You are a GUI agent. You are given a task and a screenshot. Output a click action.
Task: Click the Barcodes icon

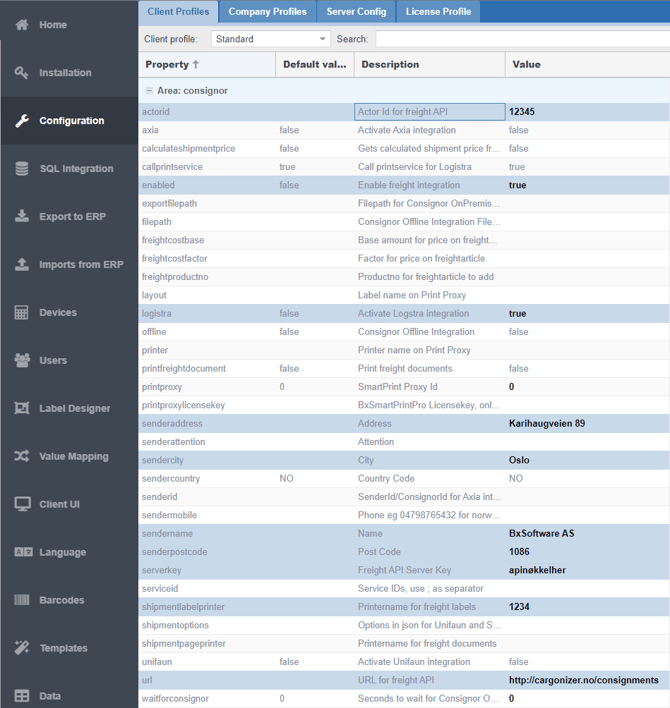[x=22, y=600]
